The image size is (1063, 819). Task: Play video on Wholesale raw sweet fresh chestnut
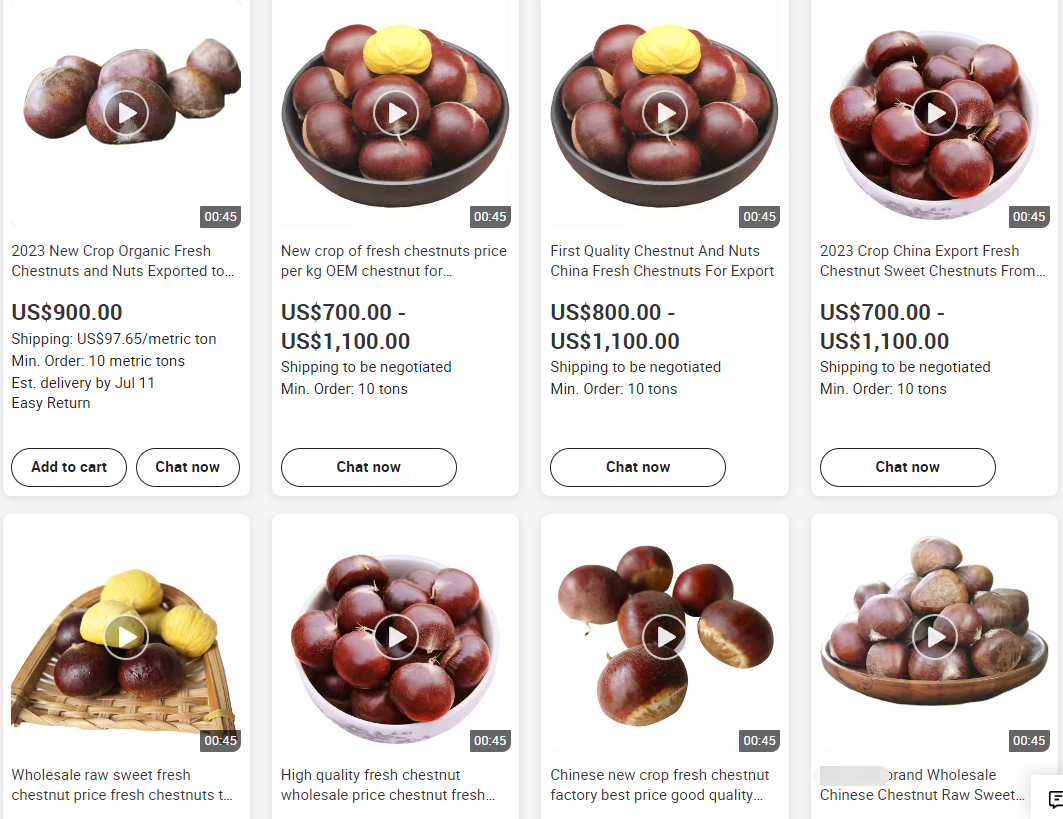[126, 637]
